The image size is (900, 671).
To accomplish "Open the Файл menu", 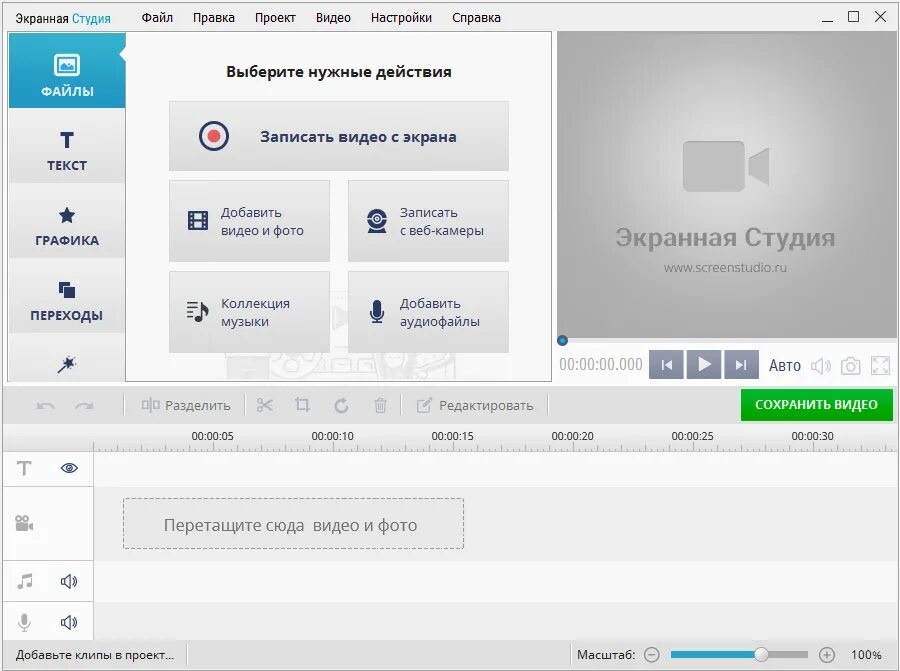I will [157, 18].
